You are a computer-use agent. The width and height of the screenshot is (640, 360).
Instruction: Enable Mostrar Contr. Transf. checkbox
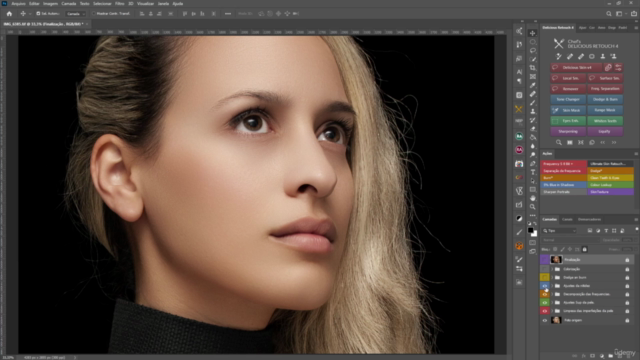pyautogui.click(x=94, y=13)
